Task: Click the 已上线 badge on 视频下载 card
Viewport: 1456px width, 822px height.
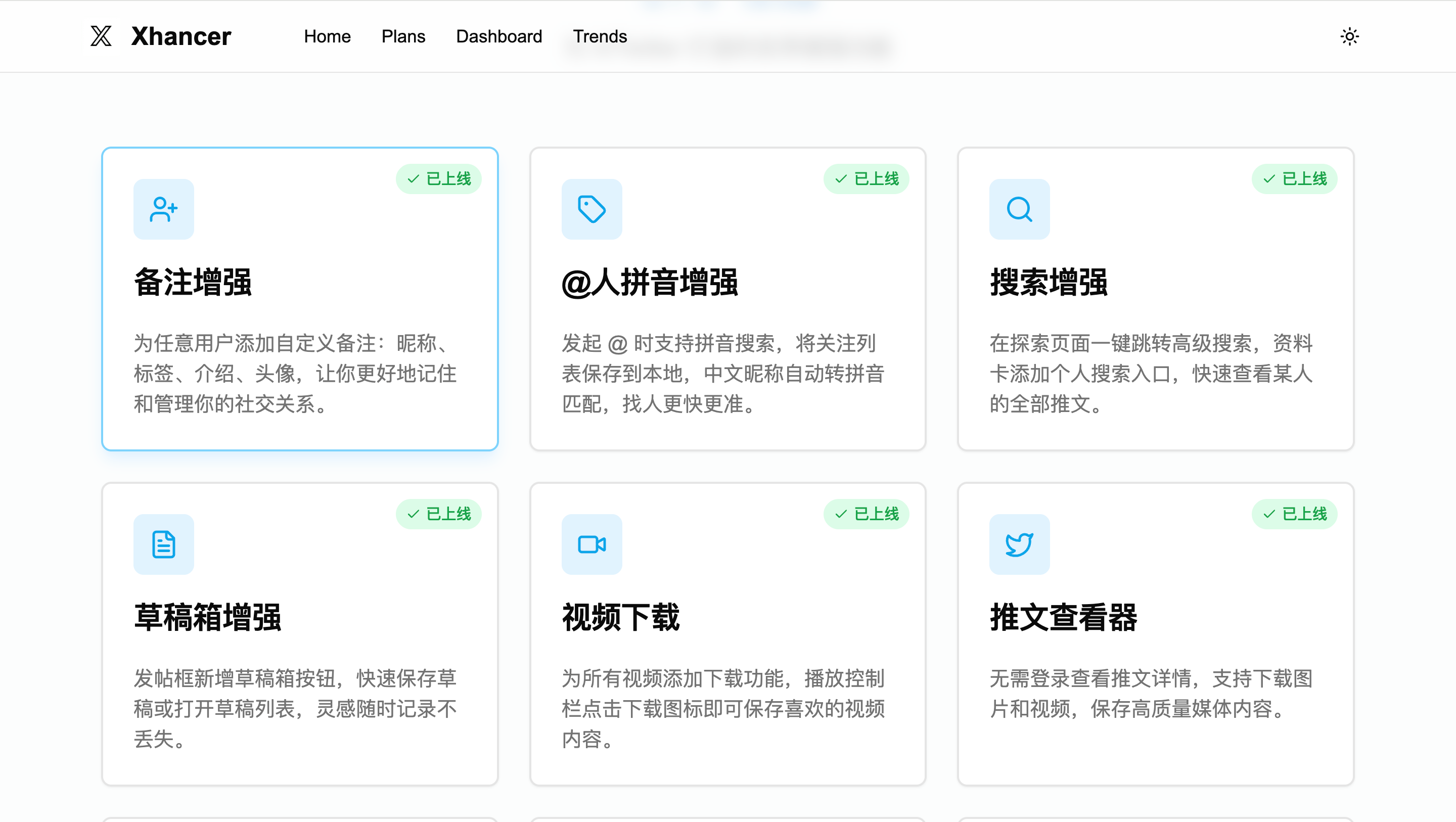Action: [866, 513]
